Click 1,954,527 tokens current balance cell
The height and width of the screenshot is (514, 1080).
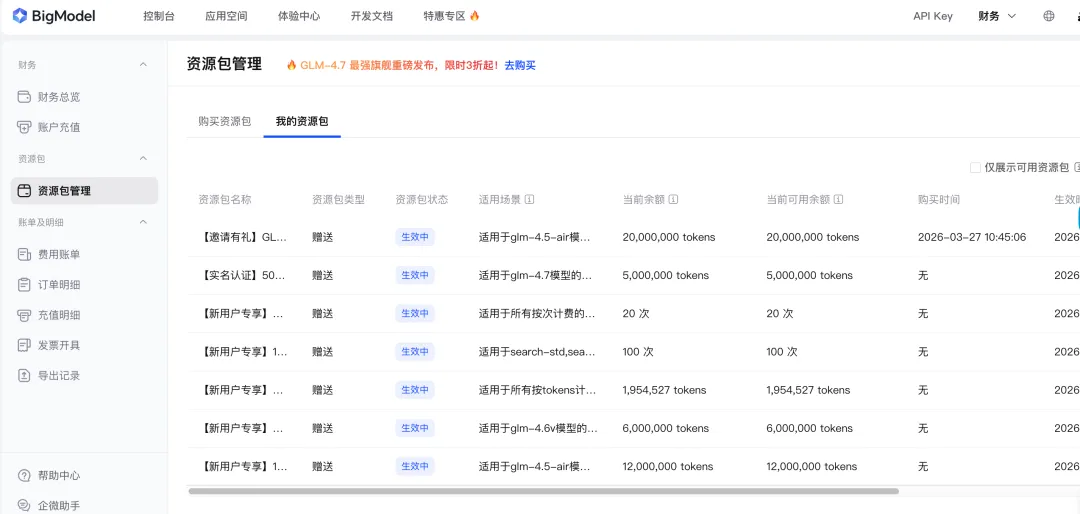[x=664, y=390]
